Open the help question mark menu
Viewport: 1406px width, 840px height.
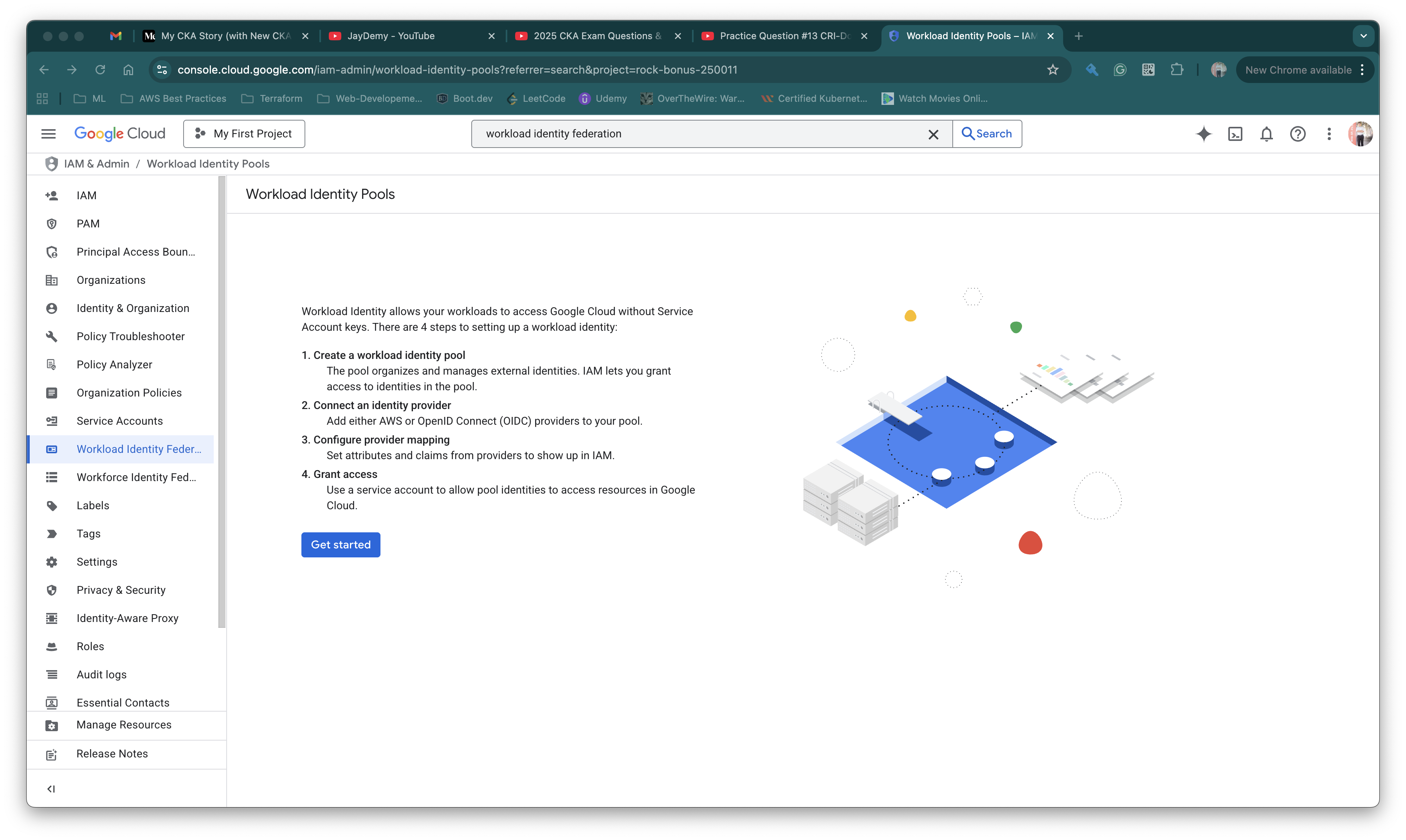1298,133
